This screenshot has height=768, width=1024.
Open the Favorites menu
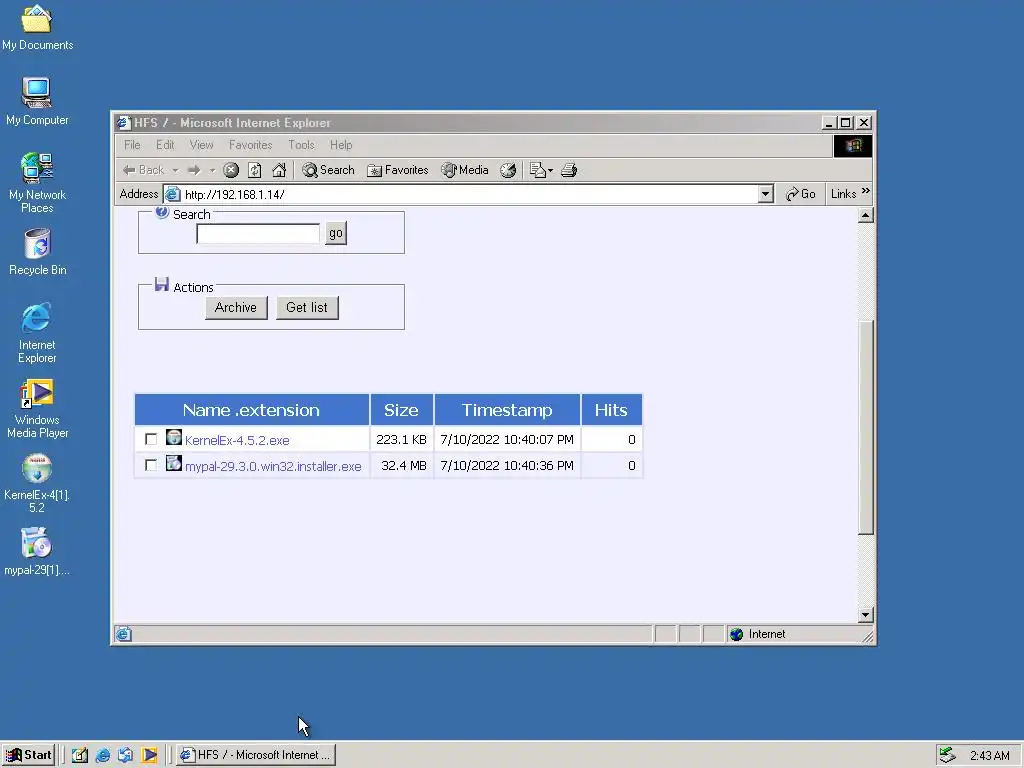click(x=250, y=145)
